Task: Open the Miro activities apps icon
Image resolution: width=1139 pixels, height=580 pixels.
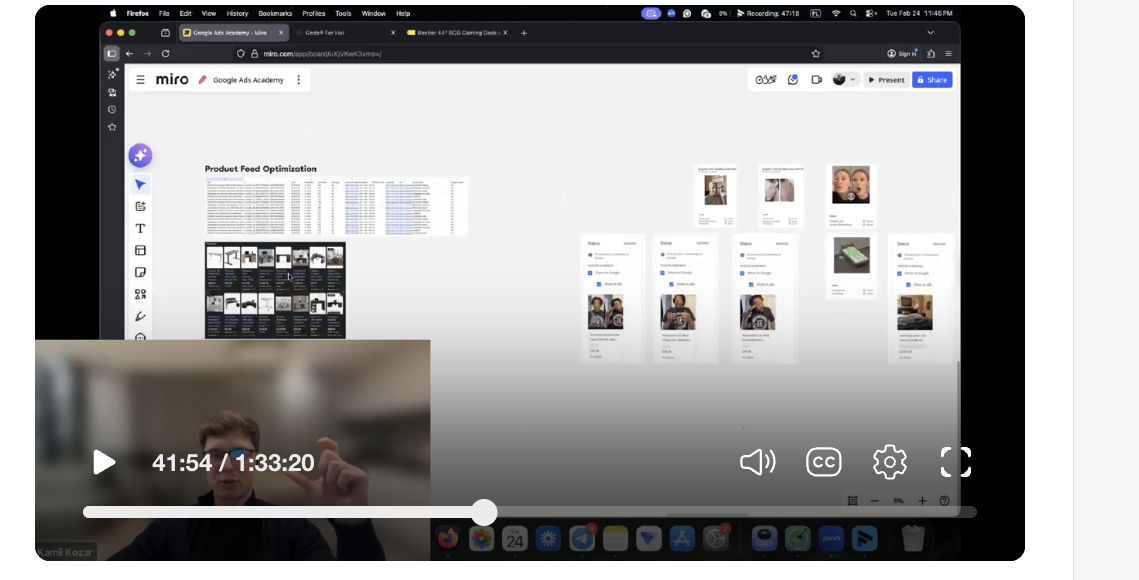Action: [766, 80]
